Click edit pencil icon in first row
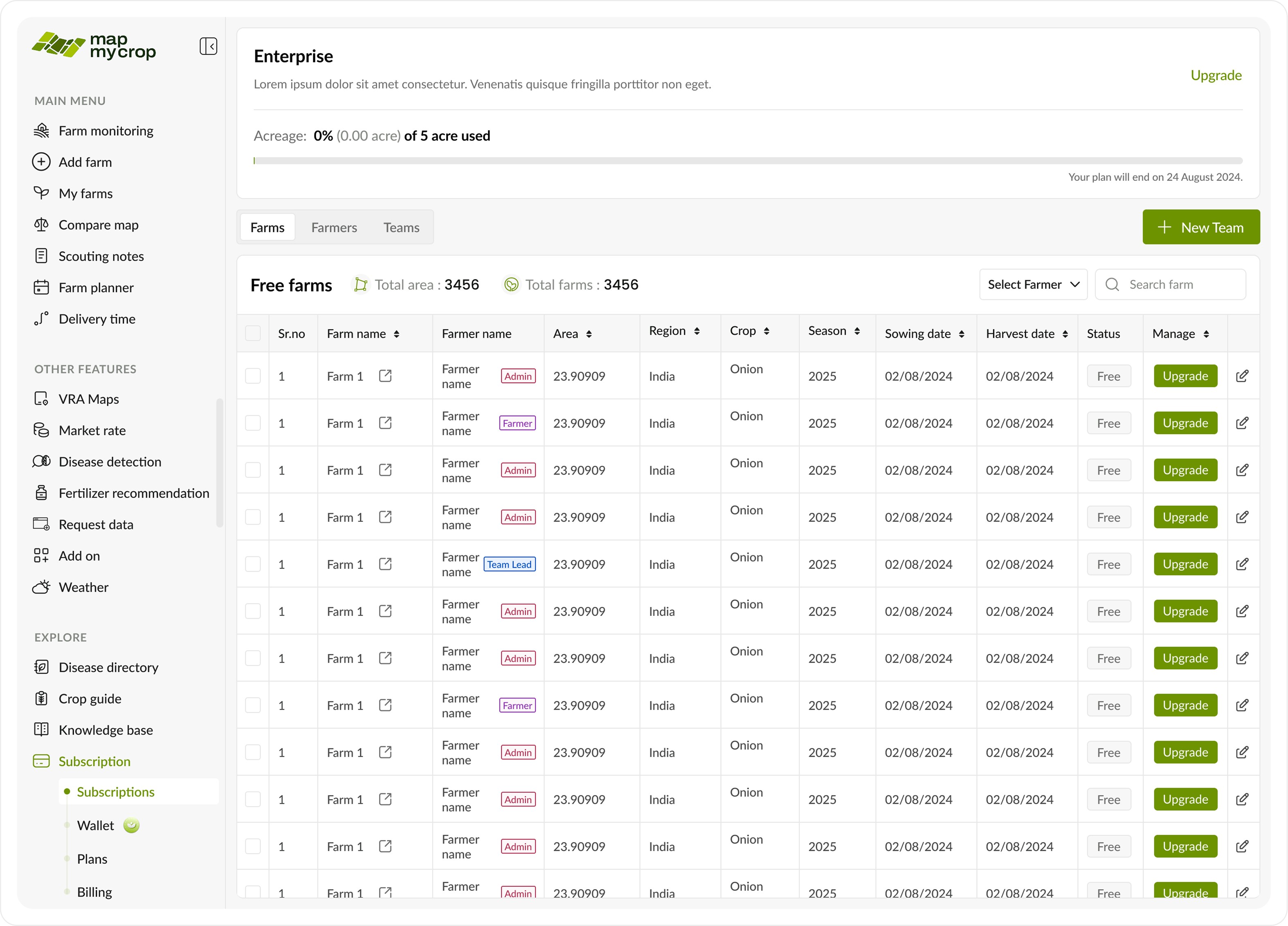Image resolution: width=1288 pixels, height=926 pixels. click(x=1242, y=376)
